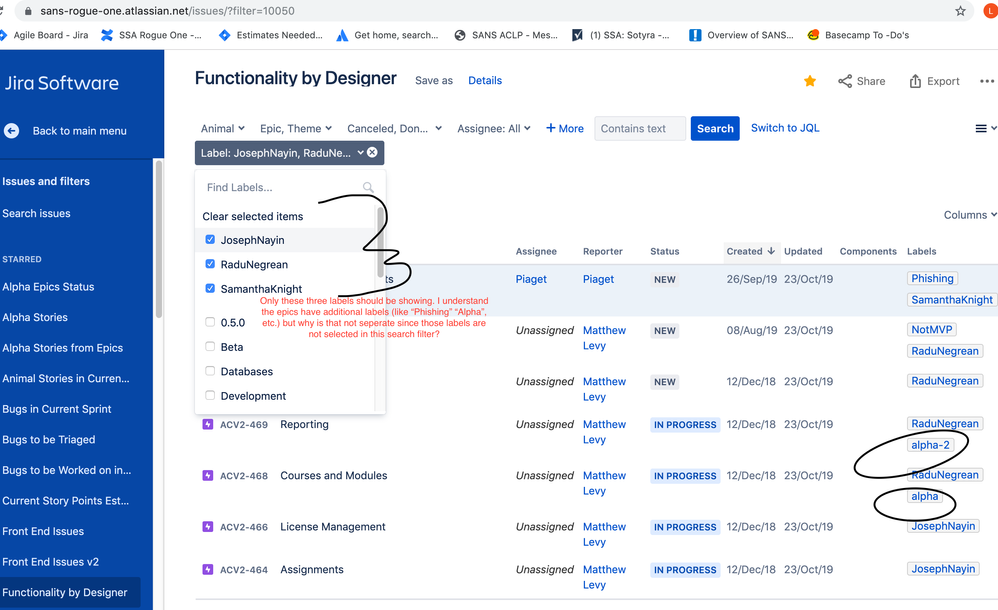The height and width of the screenshot is (610, 998).
Task: Open the Columns dropdown
Action: pos(970,215)
